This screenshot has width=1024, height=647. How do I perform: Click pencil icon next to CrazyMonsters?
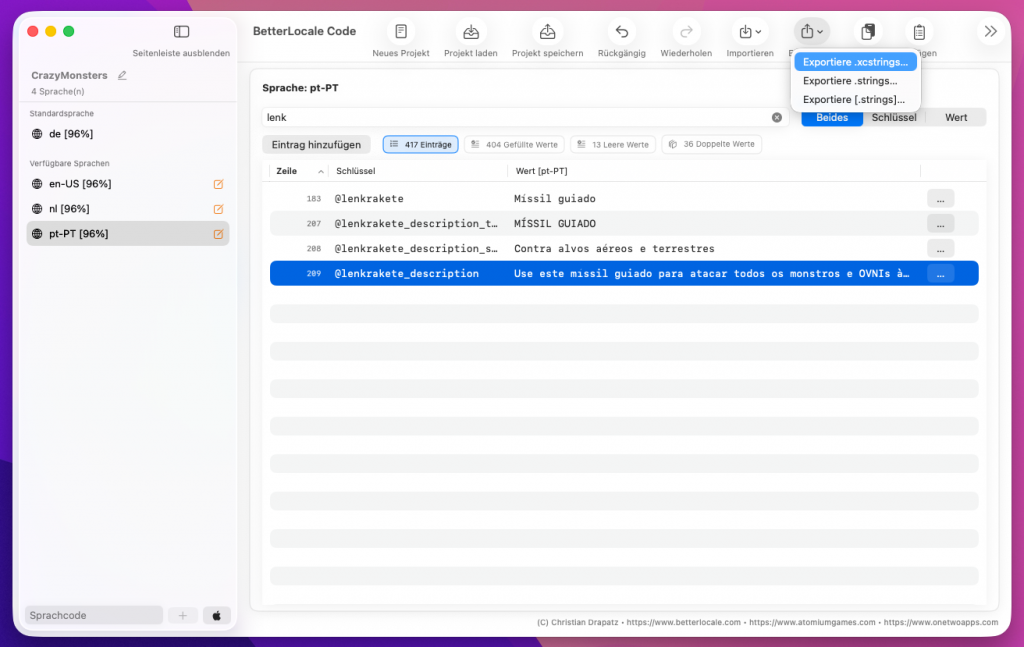pos(122,75)
